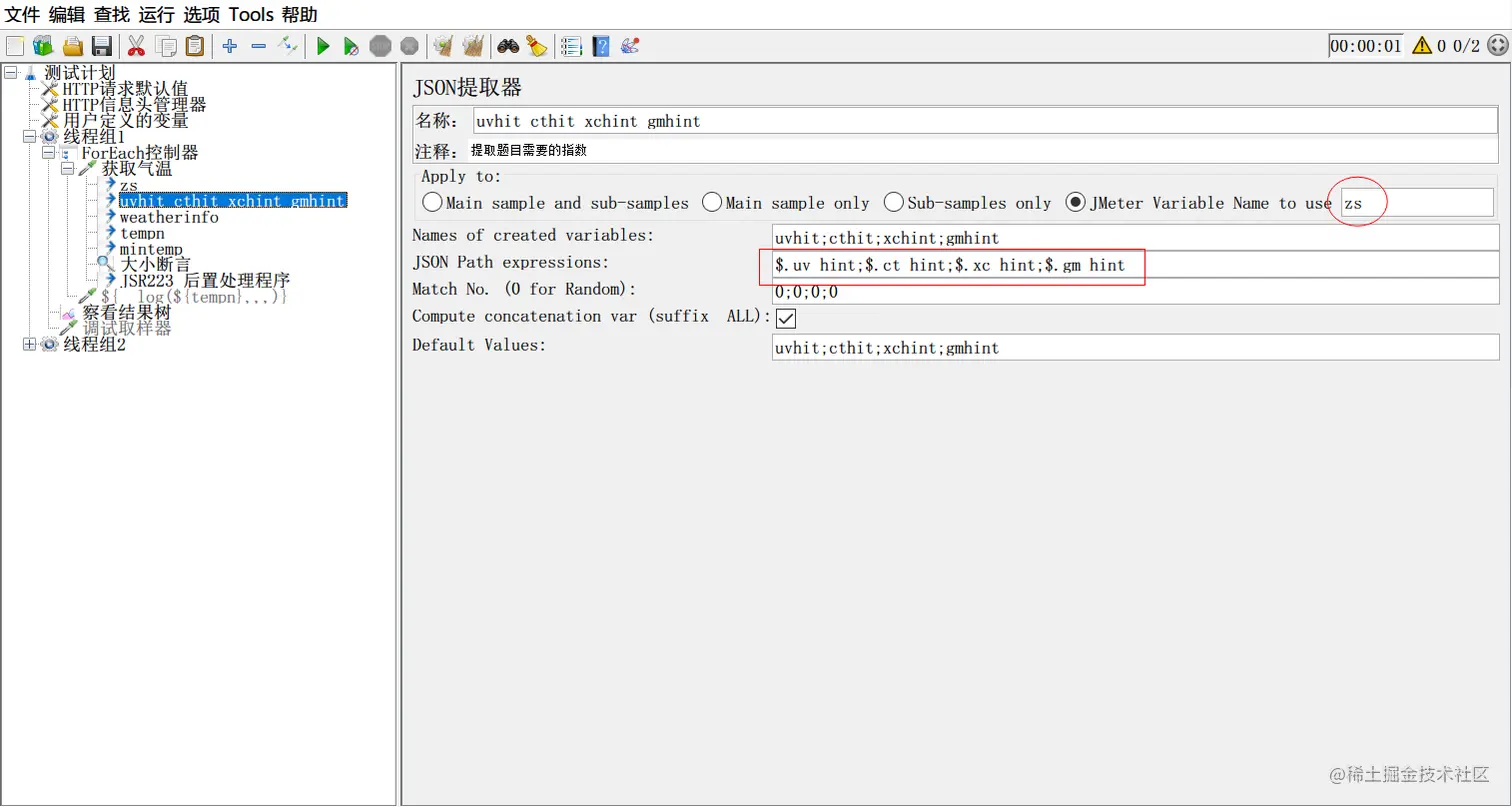Collapse the 测试计划 root node
The image size is (1512, 807).
pos(11,73)
